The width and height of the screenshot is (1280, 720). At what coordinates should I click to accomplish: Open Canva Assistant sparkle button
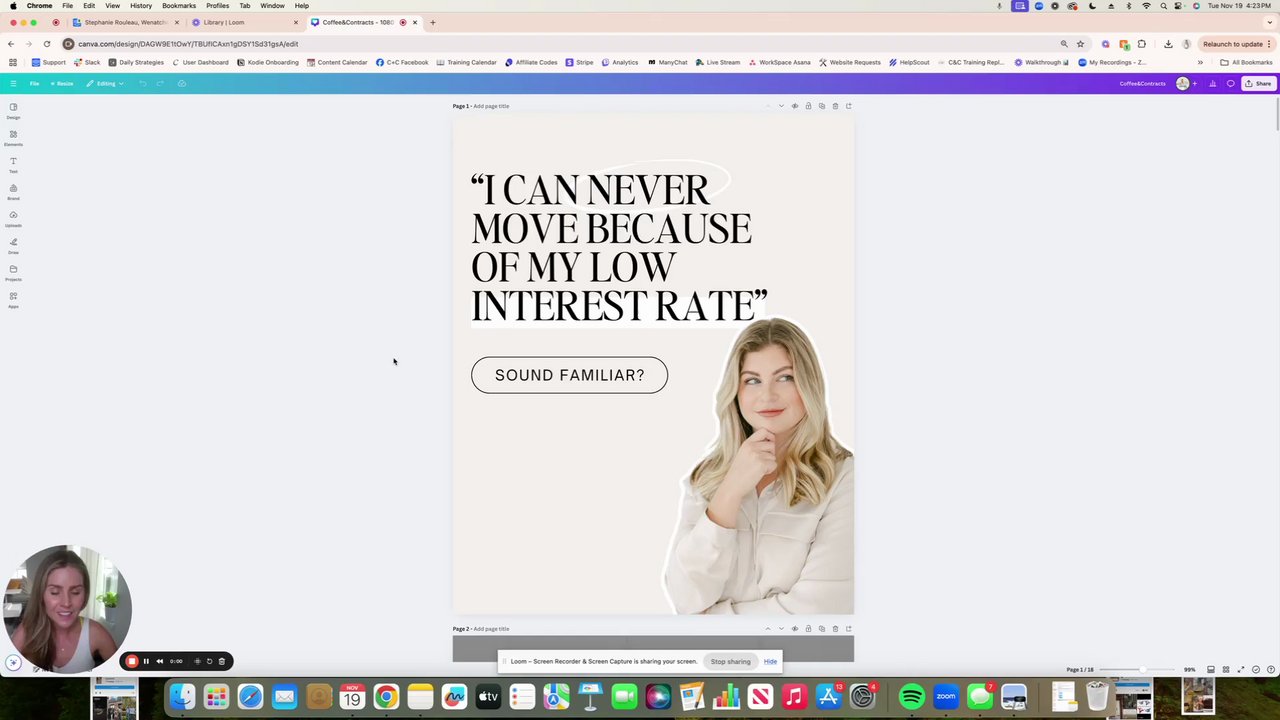click(13, 662)
